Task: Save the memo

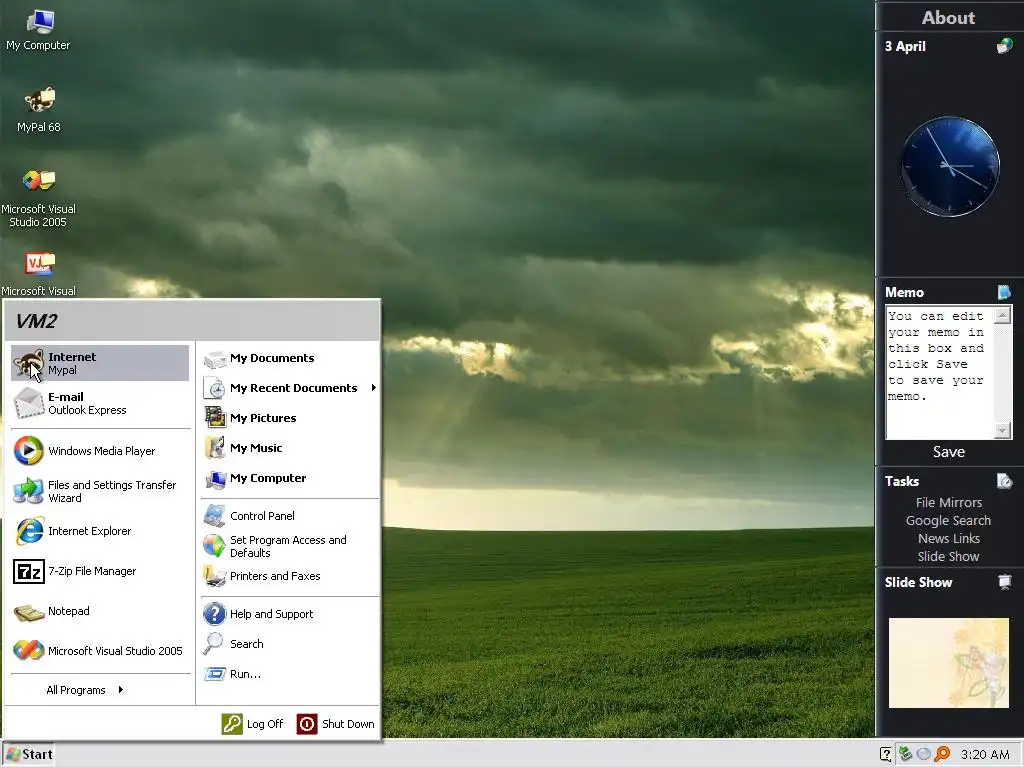Action: point(949,452)
